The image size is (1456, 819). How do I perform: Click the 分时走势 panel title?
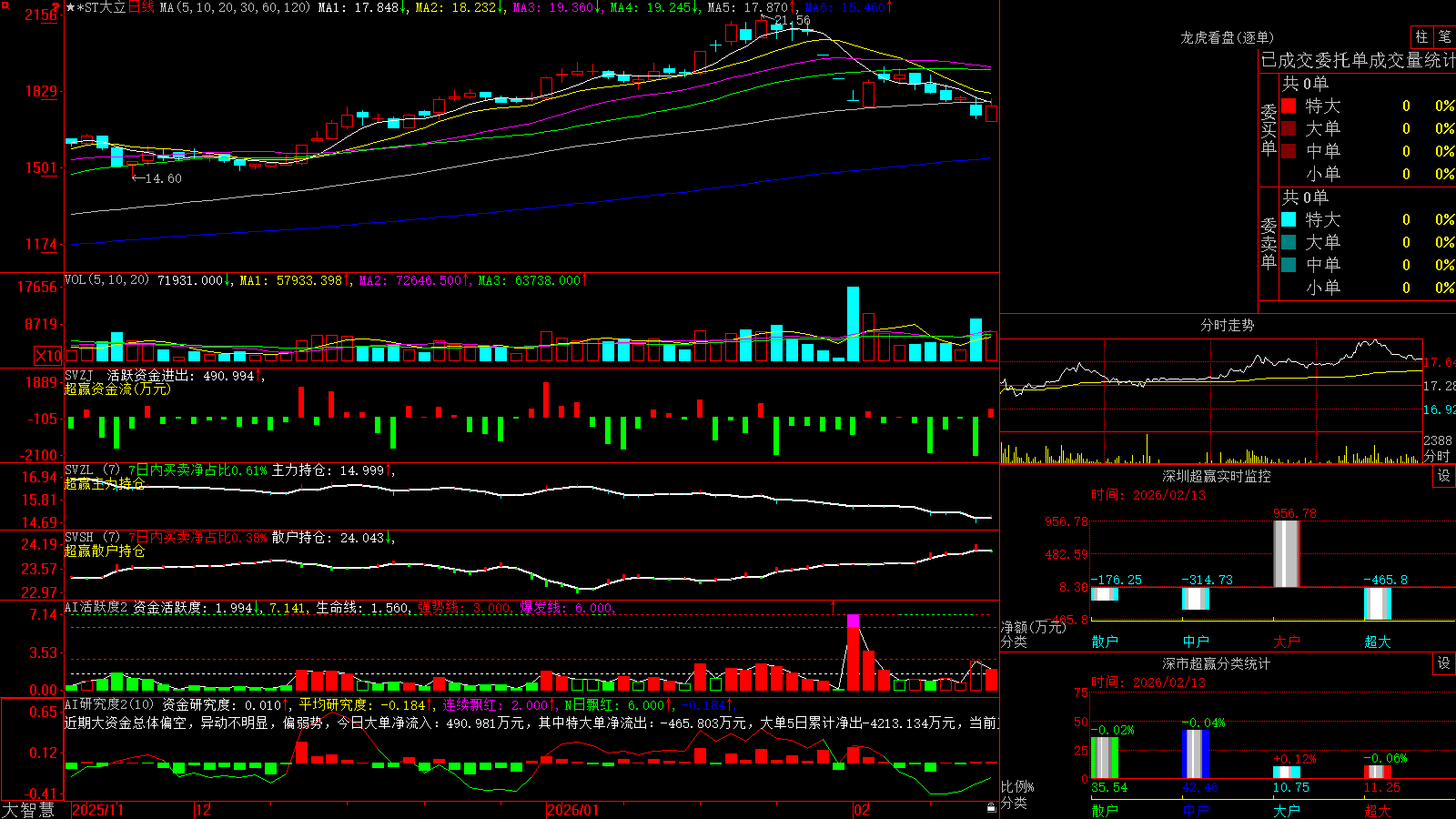[1228, 325]
